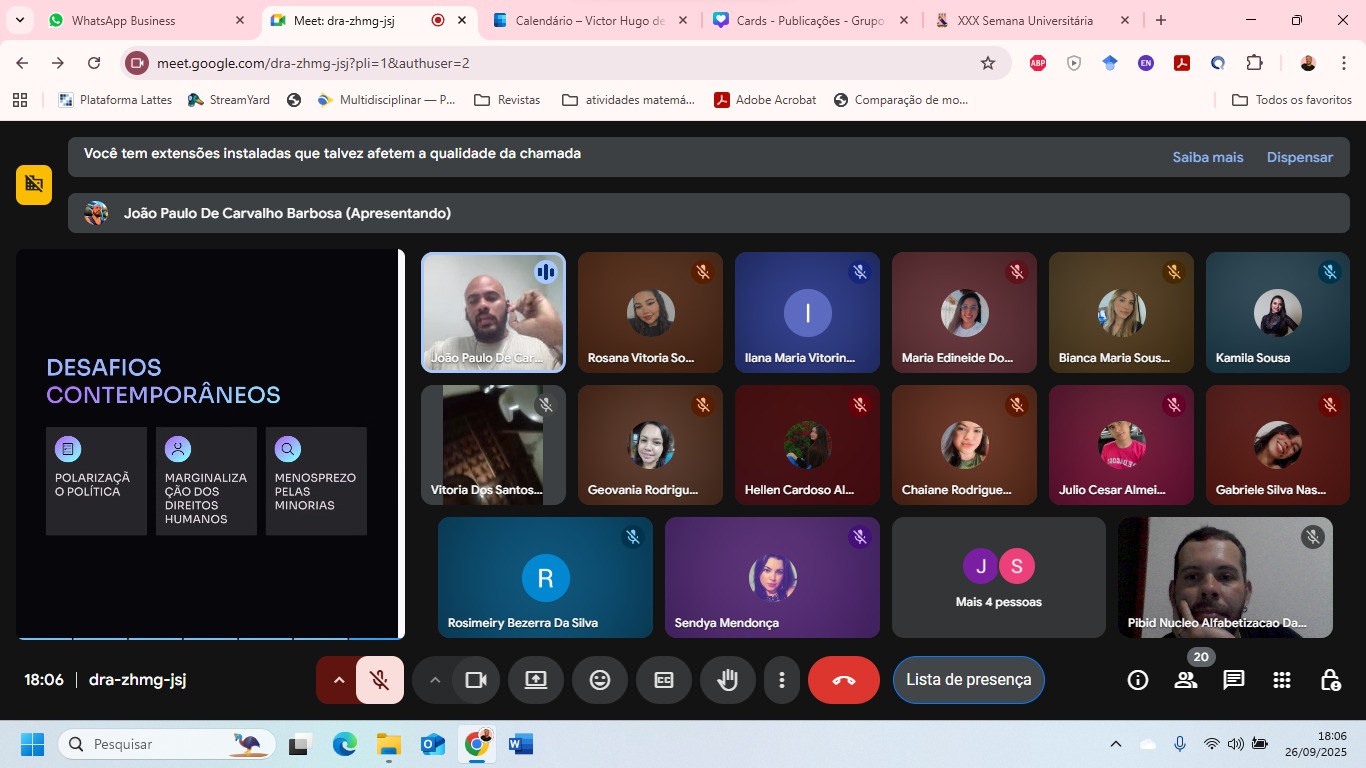Click the host controls lock icon
This screenshot has width=1366, height=768.
click(1330, 680)
